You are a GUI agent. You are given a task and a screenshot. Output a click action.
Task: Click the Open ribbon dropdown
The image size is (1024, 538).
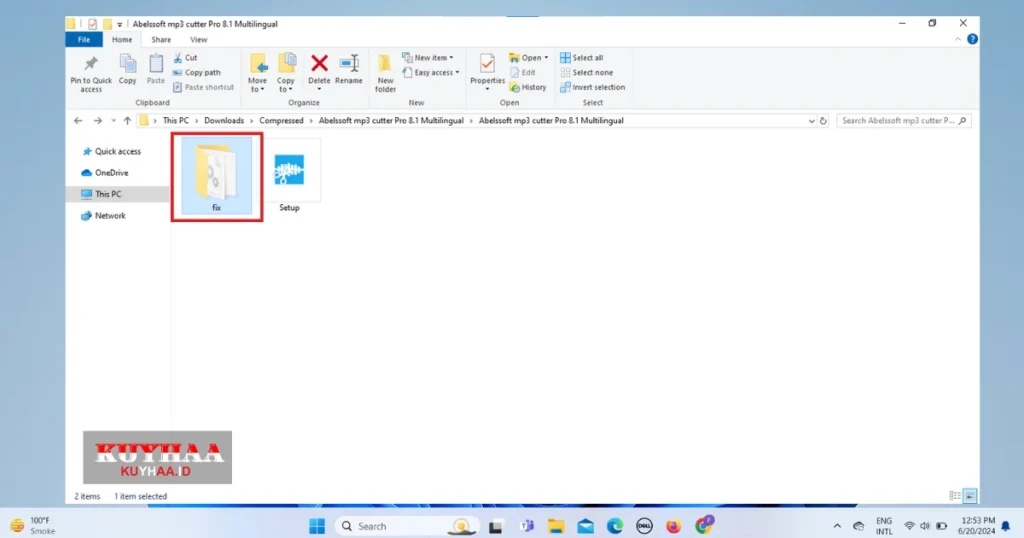tap(529, 57)
